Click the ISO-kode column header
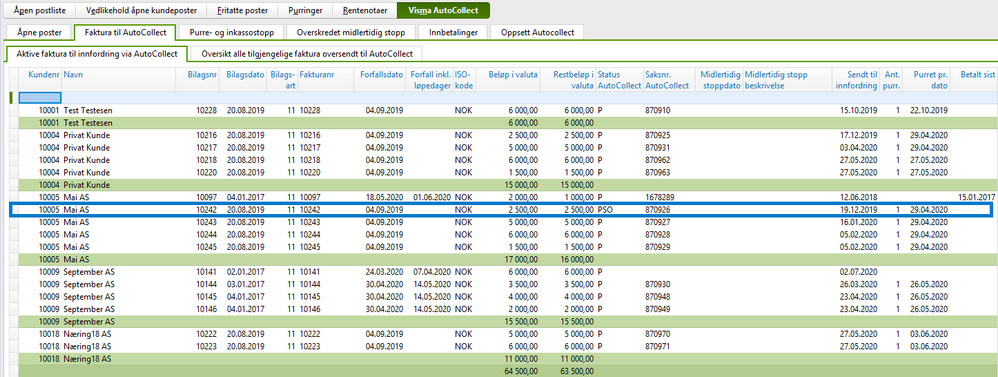 pyautogui.click(x=463, y=80)
